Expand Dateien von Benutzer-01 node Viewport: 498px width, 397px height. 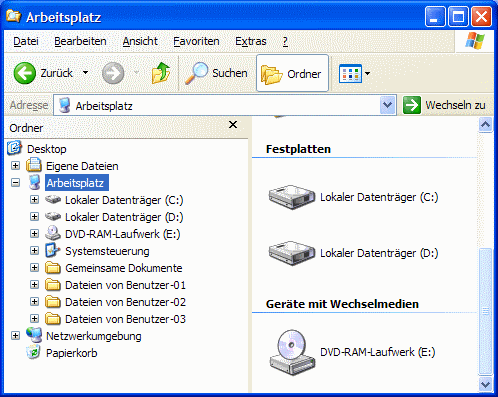[34, 285]
